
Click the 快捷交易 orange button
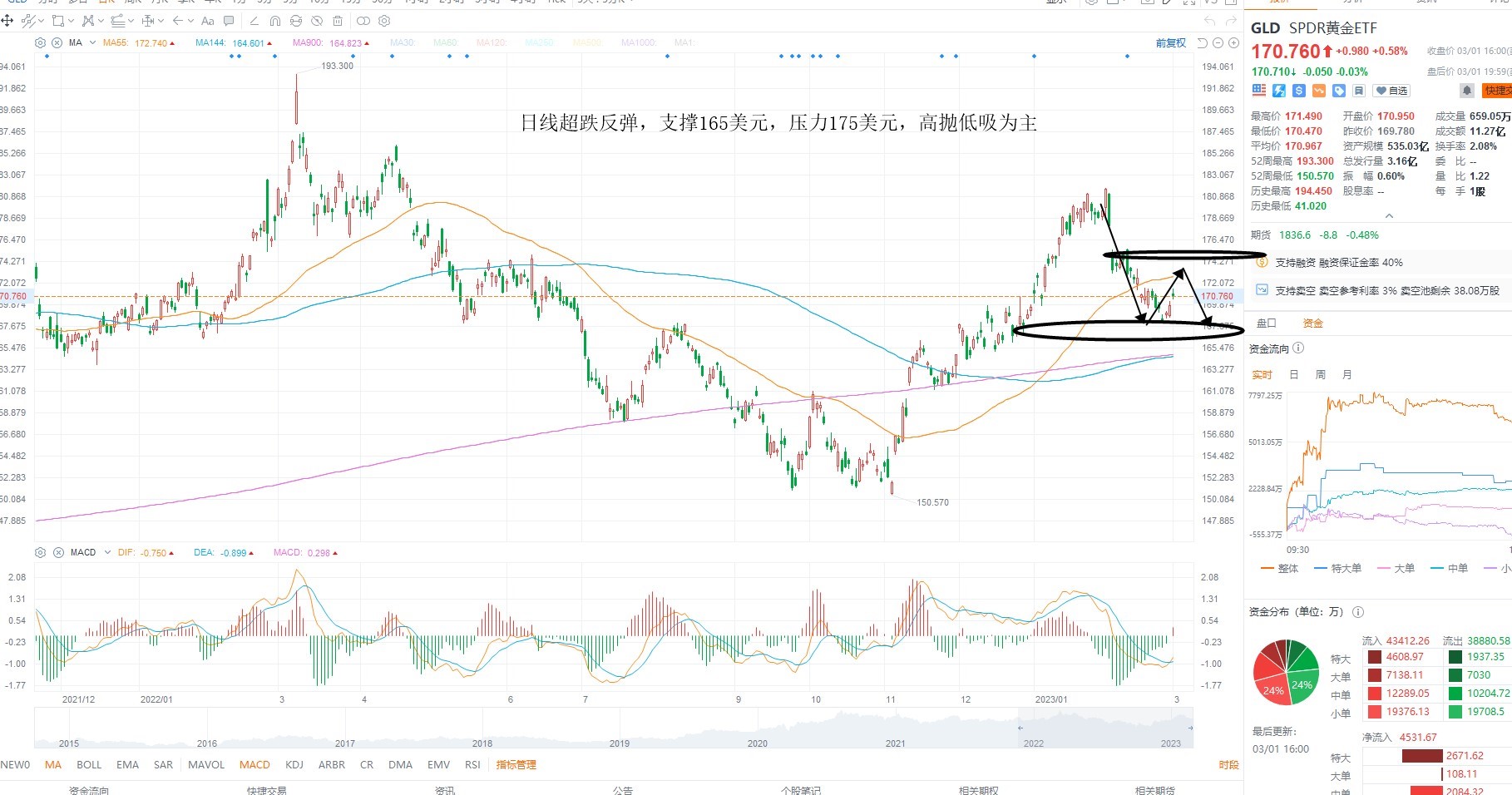coord(1497,91)
